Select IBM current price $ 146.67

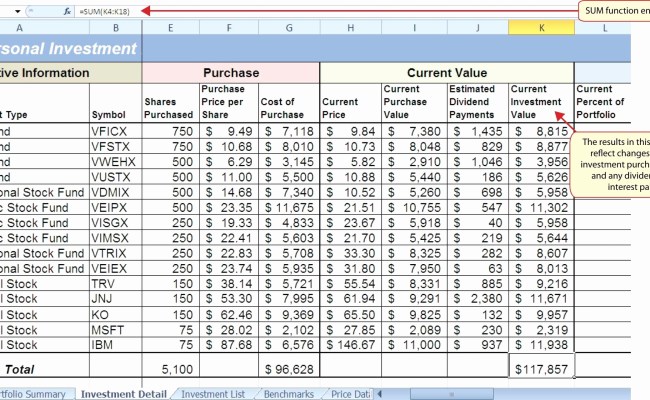[351, 345]
